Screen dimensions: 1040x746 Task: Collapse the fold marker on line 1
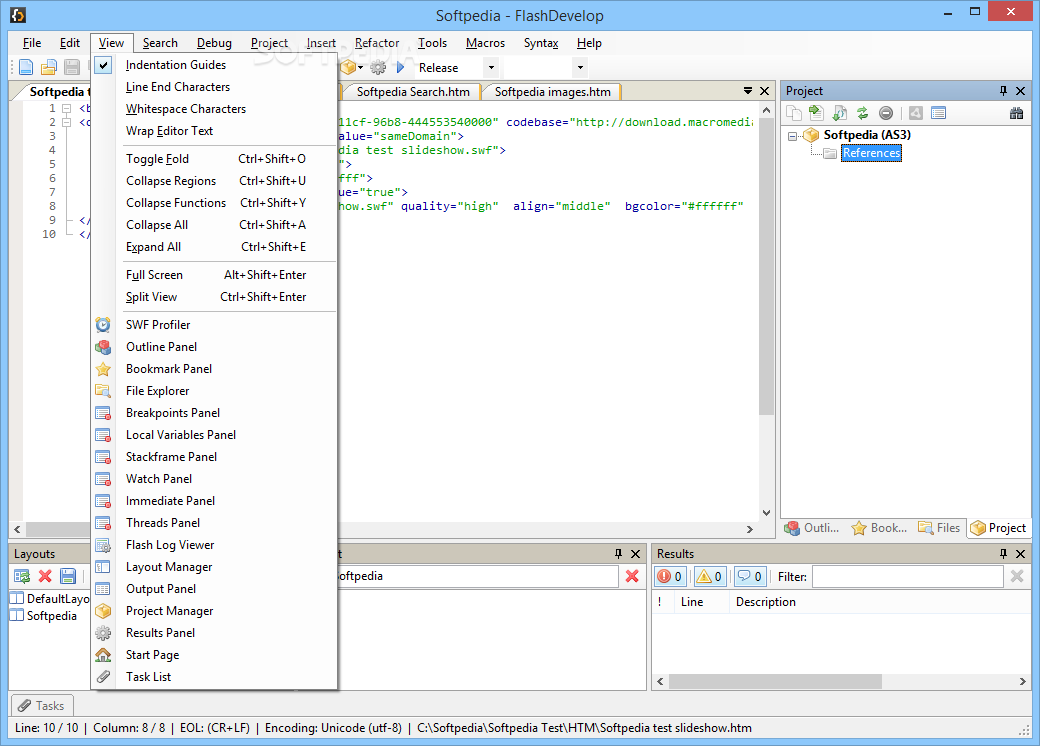(x=66, y=108)
